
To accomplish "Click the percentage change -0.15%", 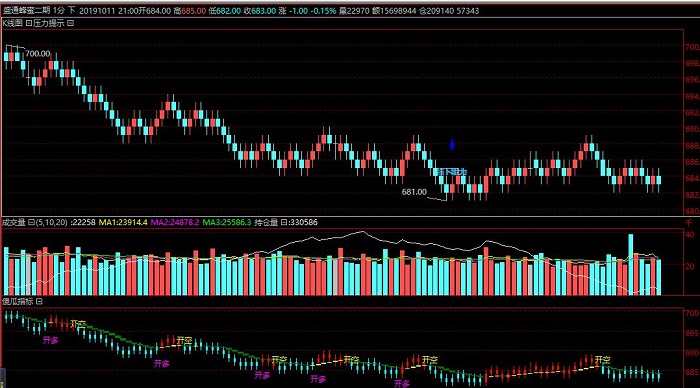I will click(x=323, y=10).
